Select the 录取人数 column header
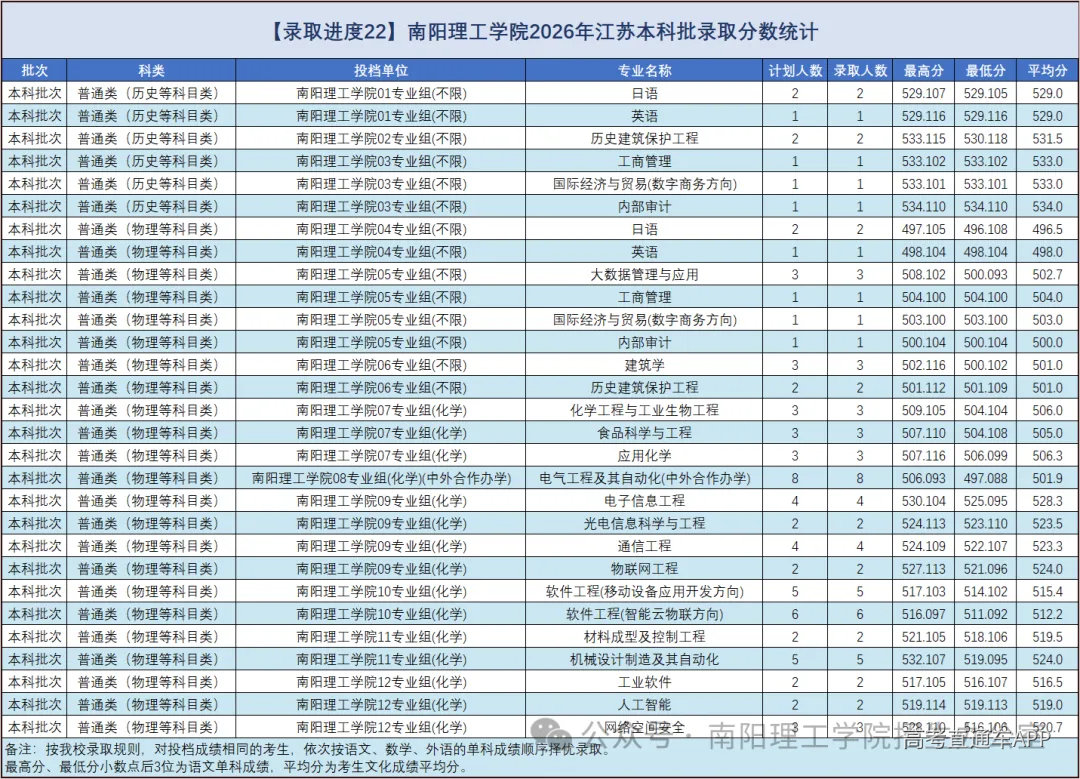 [x=860, y=70]
